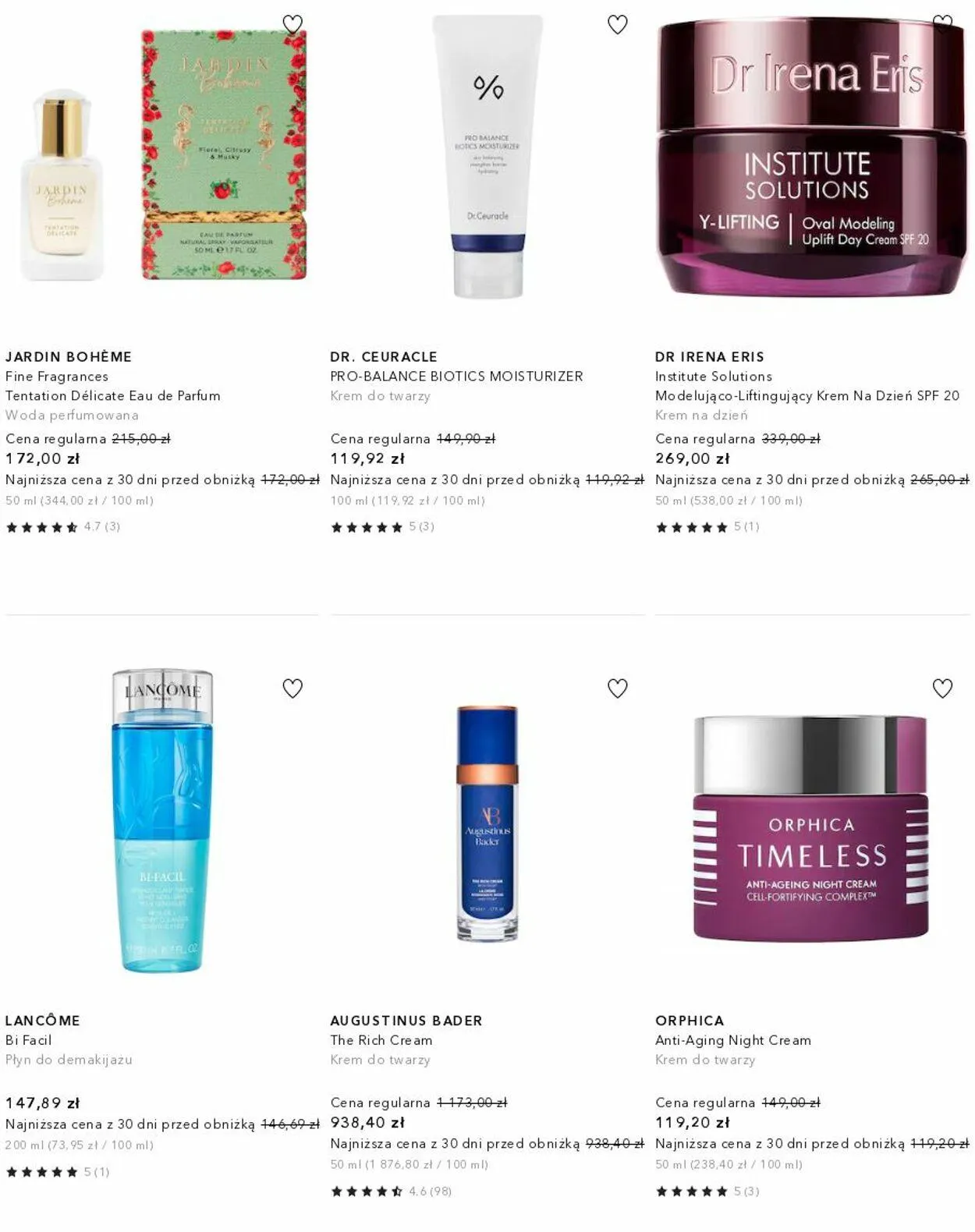Select the Bi Facil product name
The image size is (975, 1232).
click(28, 1040)
